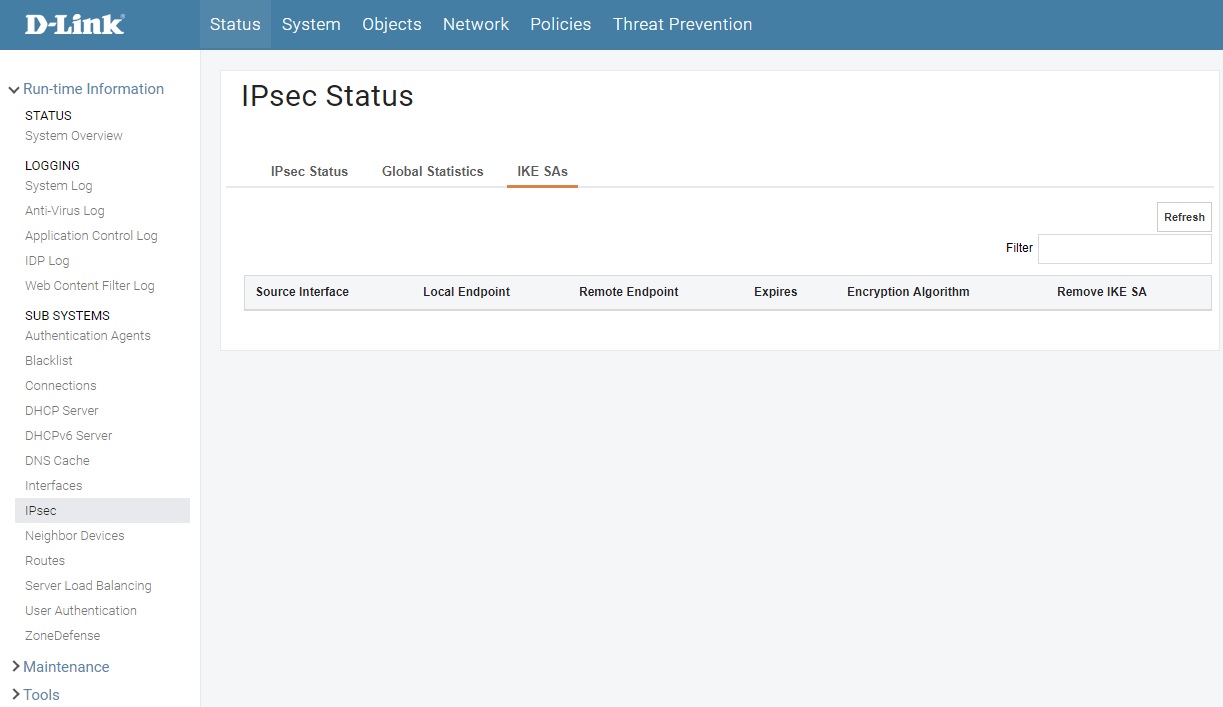The height and width of the screenshot is (707, 1223).
Task: Sort by Source Interface column header
Action: click(x=302, y=292)
